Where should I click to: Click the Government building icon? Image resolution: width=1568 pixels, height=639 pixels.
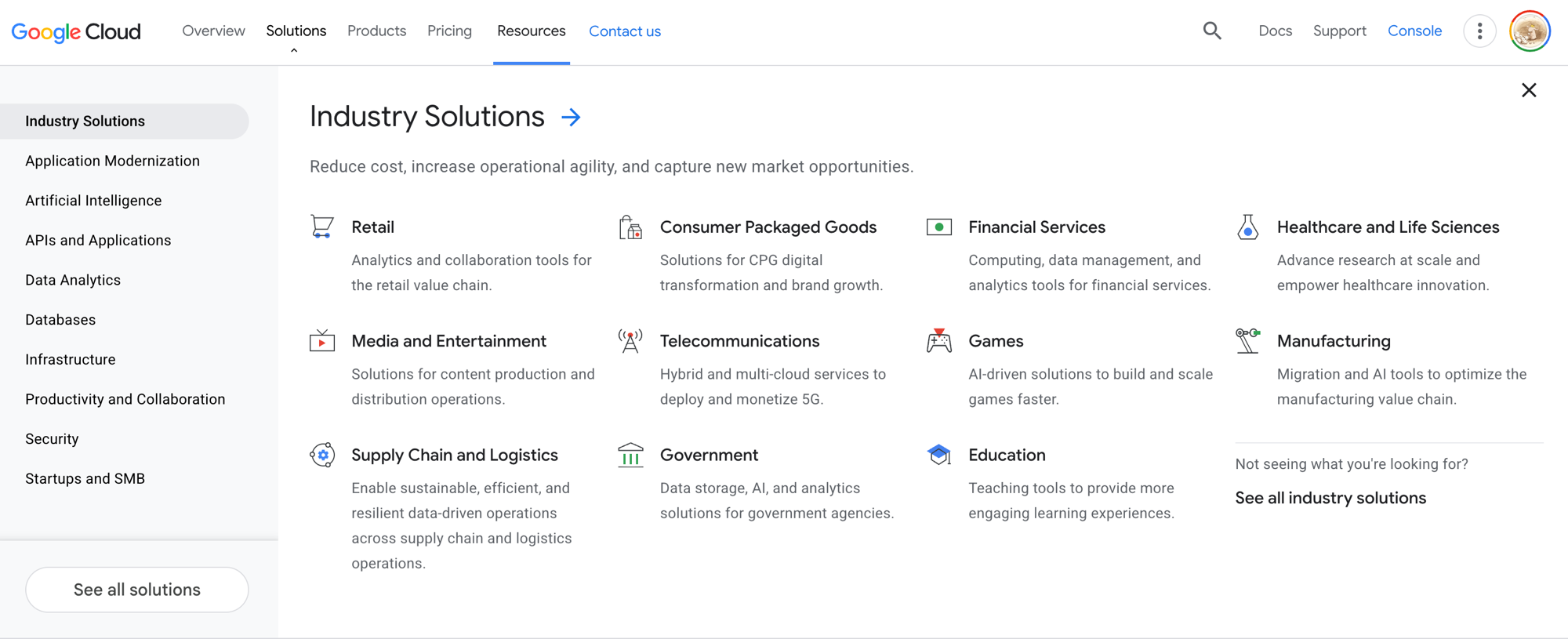click(x=630, y=455)
